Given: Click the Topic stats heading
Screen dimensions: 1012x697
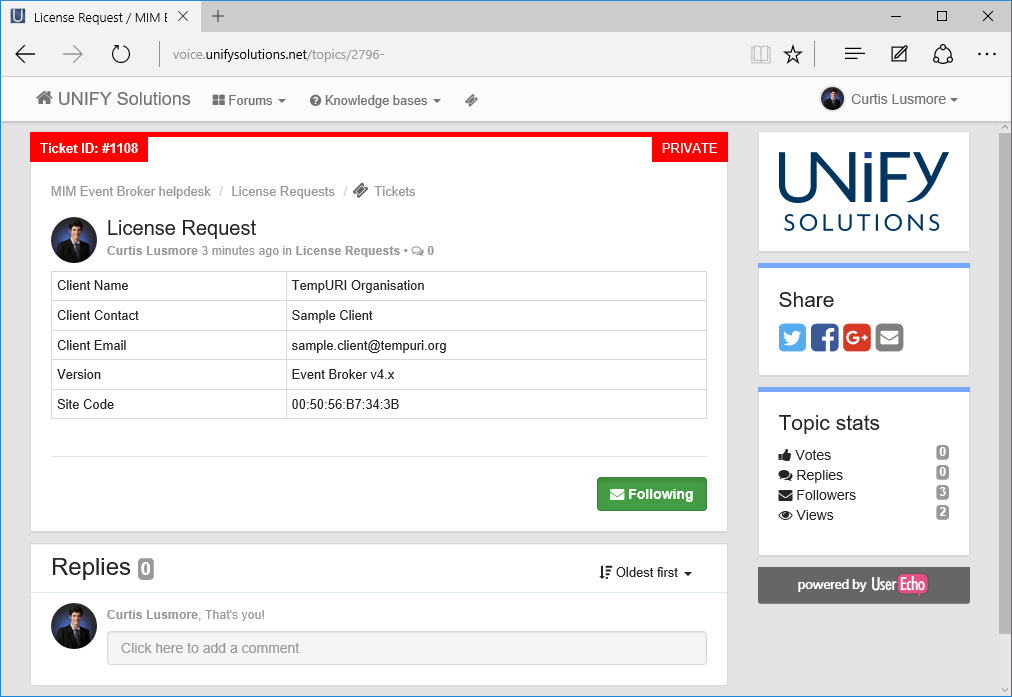Looking at the screenshot, I should coord(829,423).
